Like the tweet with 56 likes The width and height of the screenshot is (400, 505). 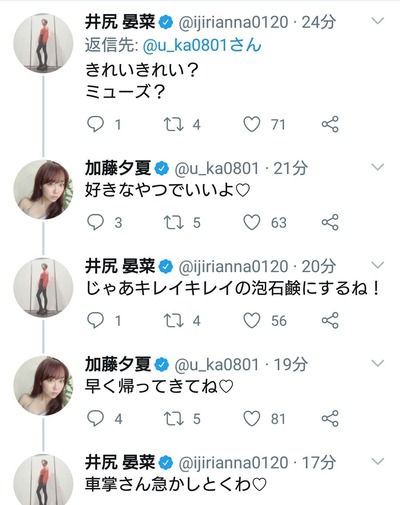coord(252,321)
